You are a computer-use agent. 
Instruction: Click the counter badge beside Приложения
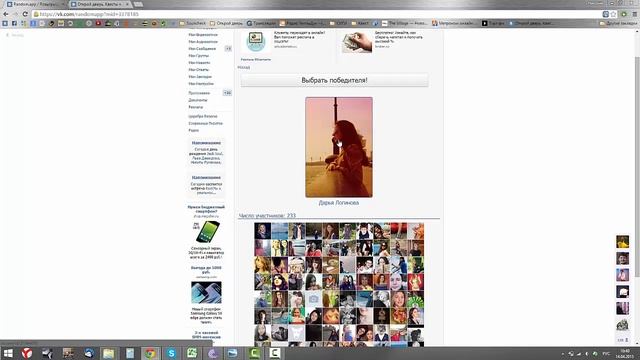click(227, 93)
